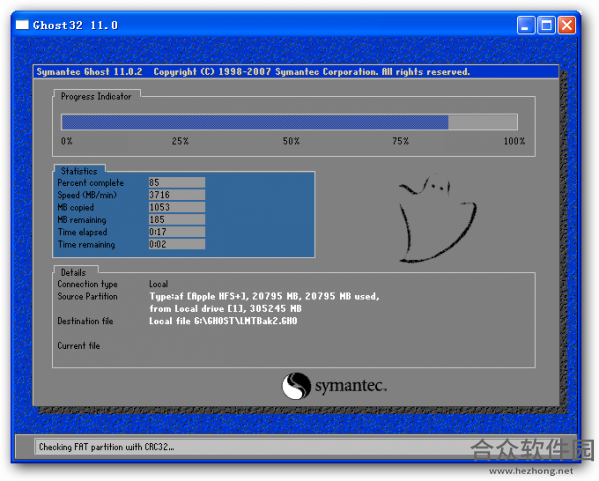Click the Ghost mascot drawing

(x=437, y=219)
